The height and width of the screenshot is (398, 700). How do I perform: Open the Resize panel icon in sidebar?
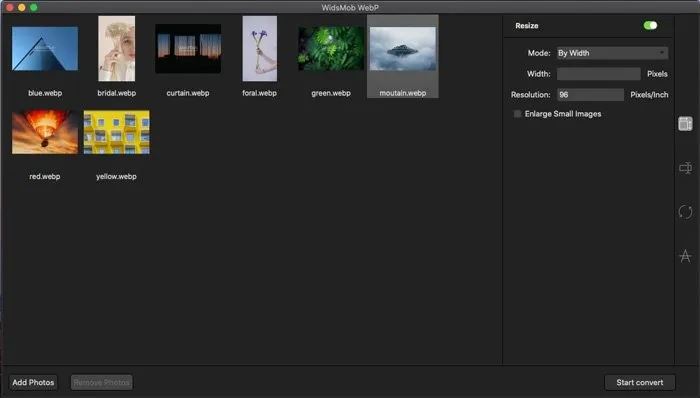685,124
